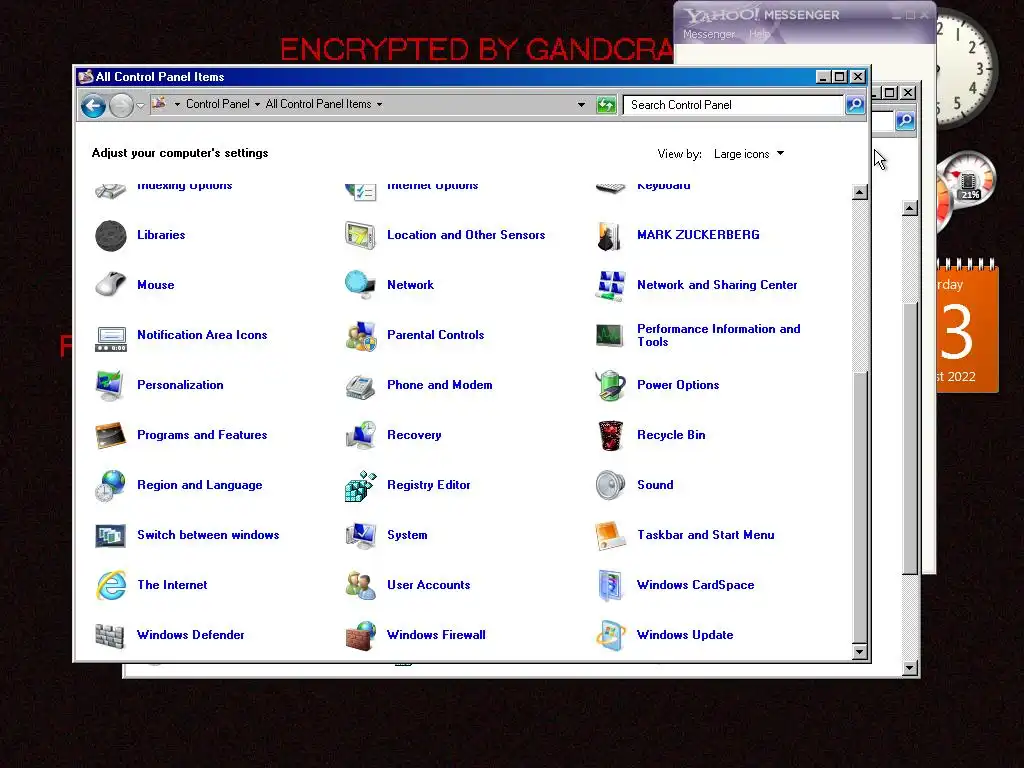
Task: Click The Internet explorer icon
Action: [111, 585]
